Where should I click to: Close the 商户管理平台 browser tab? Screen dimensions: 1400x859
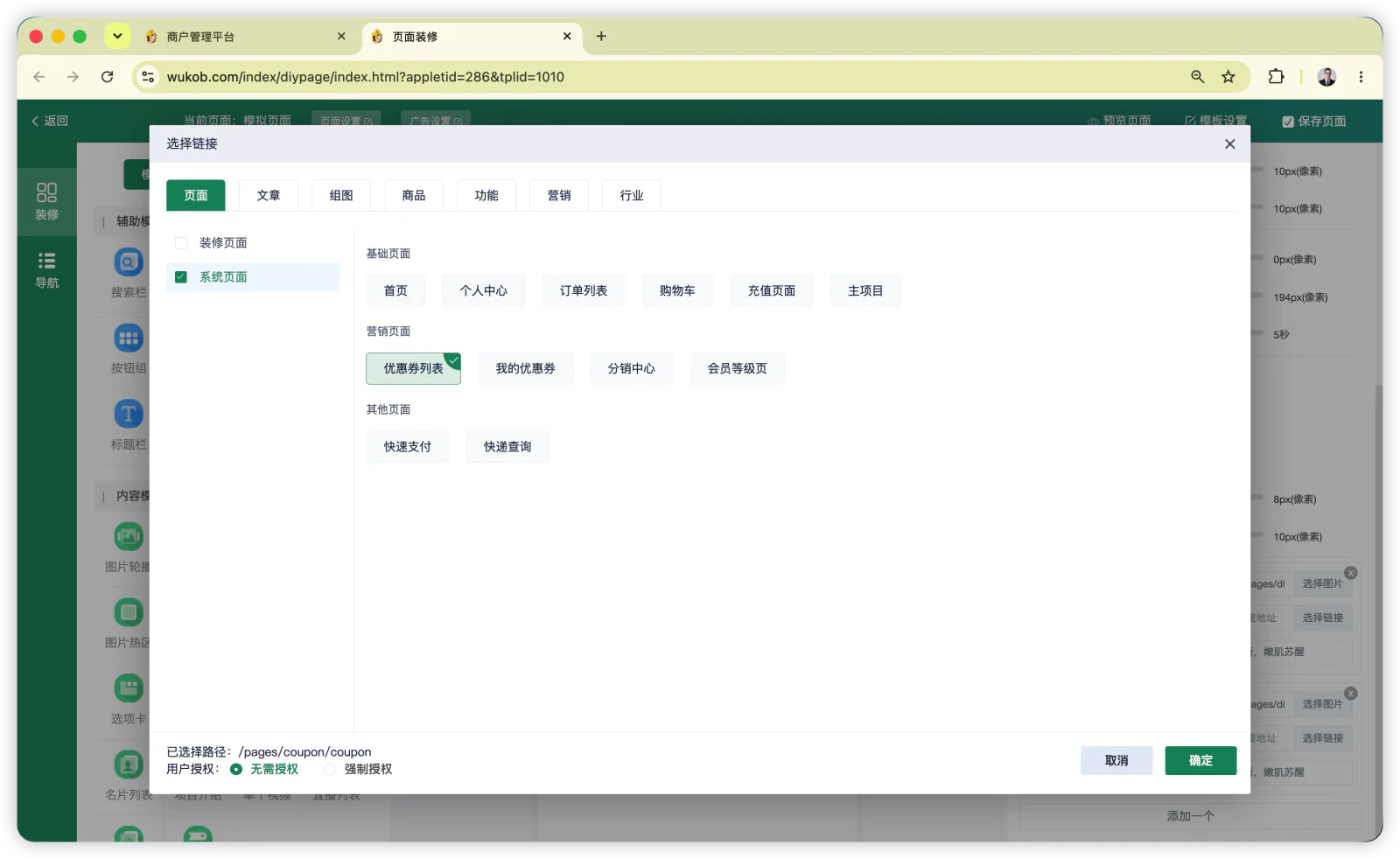tap(341, 37)
